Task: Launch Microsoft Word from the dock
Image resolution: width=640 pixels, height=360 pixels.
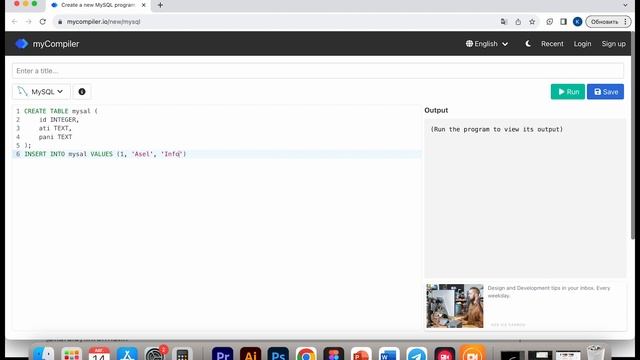Action: tap(389, 353)
